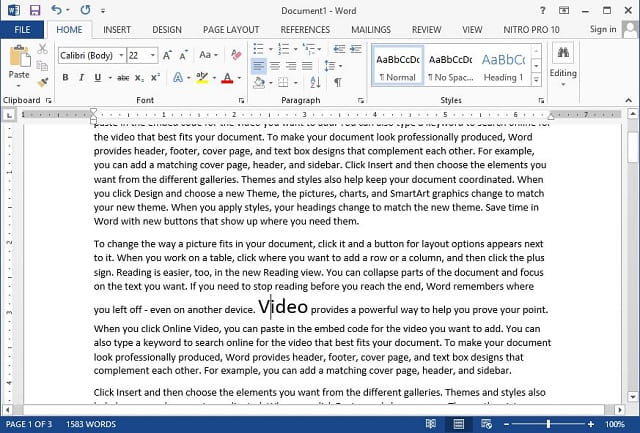Click the 1583 WORDS count in the status bar
Viewport: 640px width, 433px height.
(x=91, y=424)
